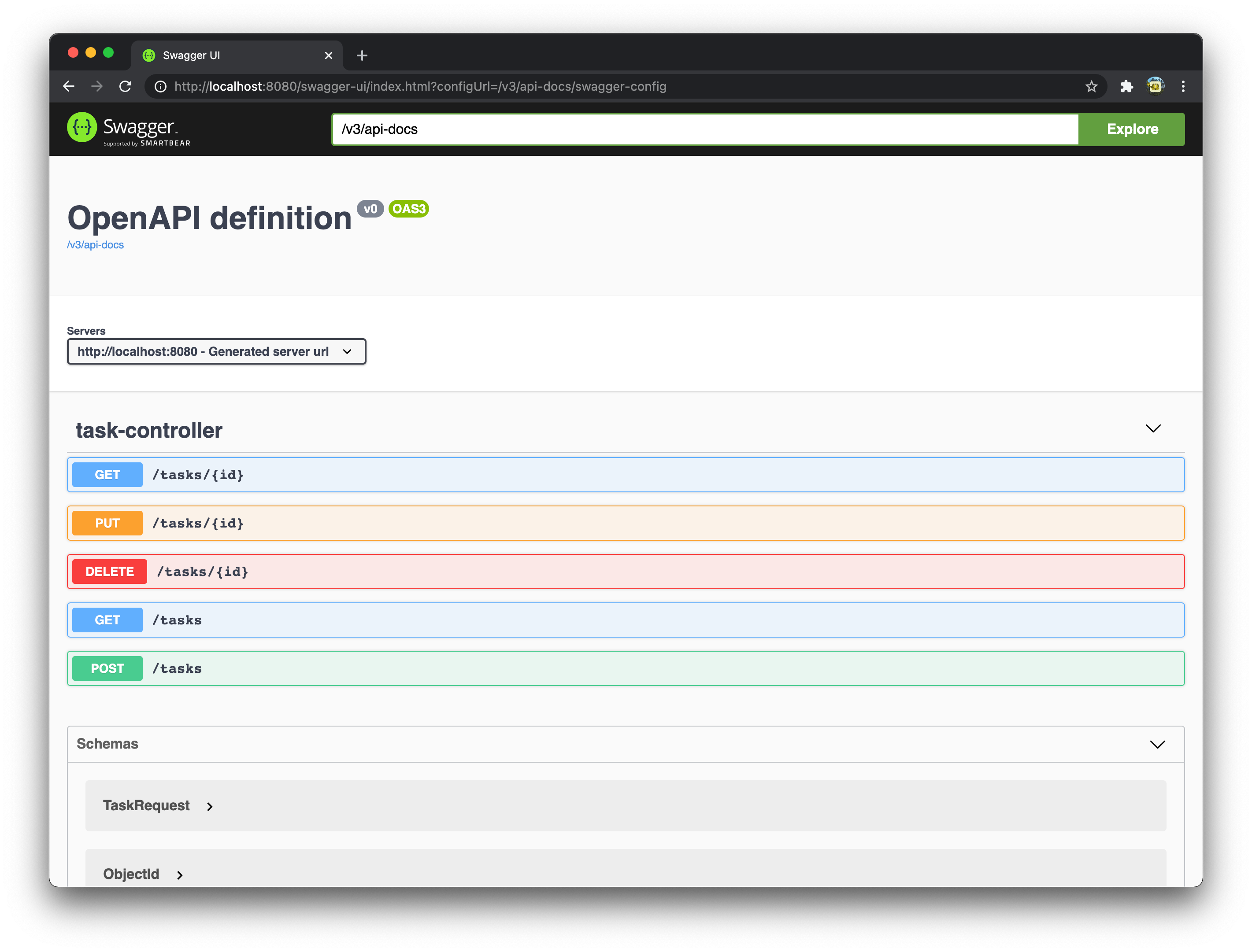This screenshot has width=1252, height=952.
Task: Click the browser back arrow
Action: [x=69, y=86]
